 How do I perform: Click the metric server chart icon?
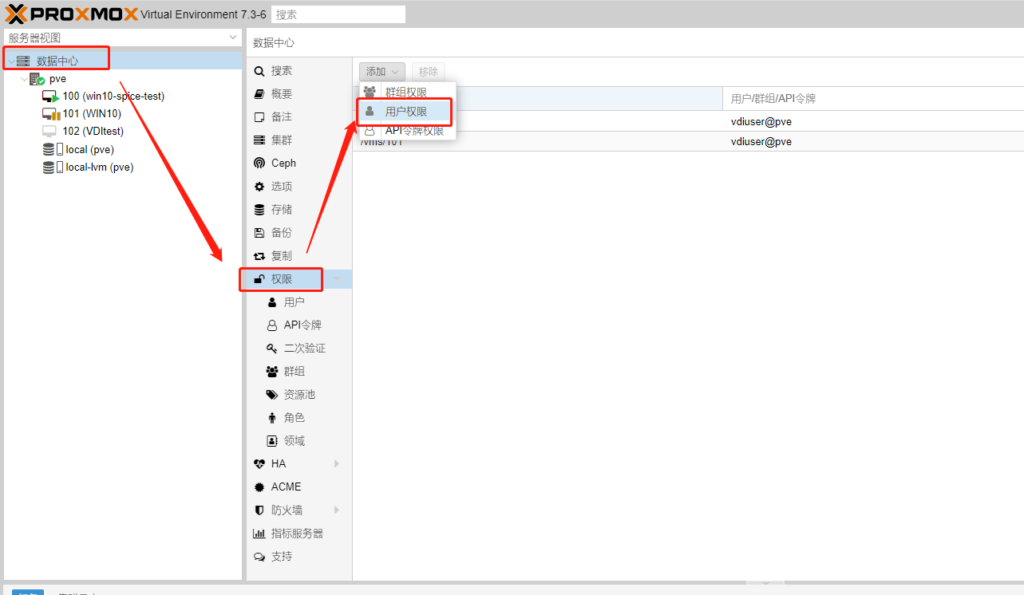coord(259,534)
